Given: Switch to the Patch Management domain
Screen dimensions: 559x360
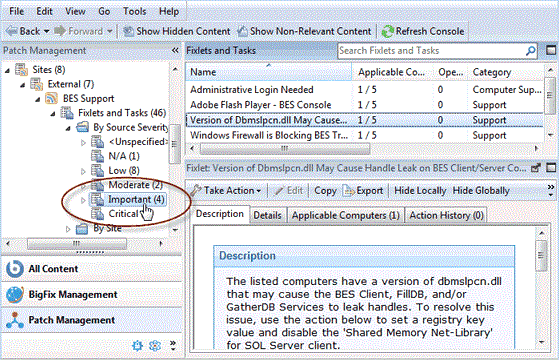Looking at the screenshot, I should (x=92, y=320).
